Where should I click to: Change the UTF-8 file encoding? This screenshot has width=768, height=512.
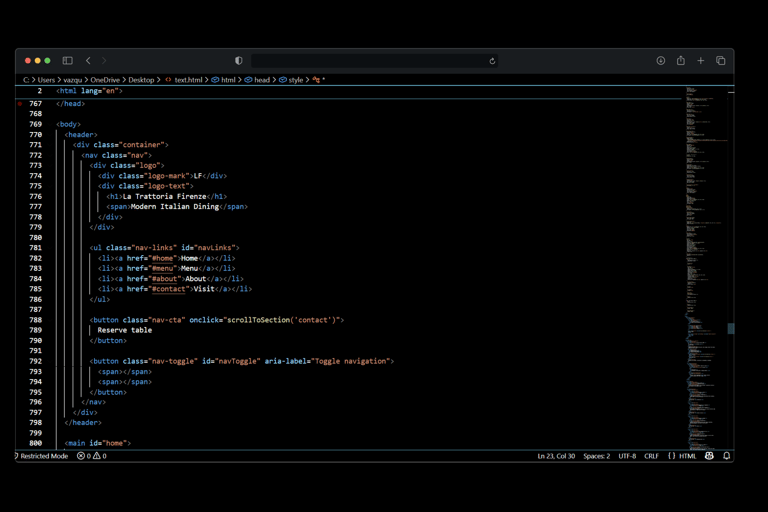[x=627, y=456]
